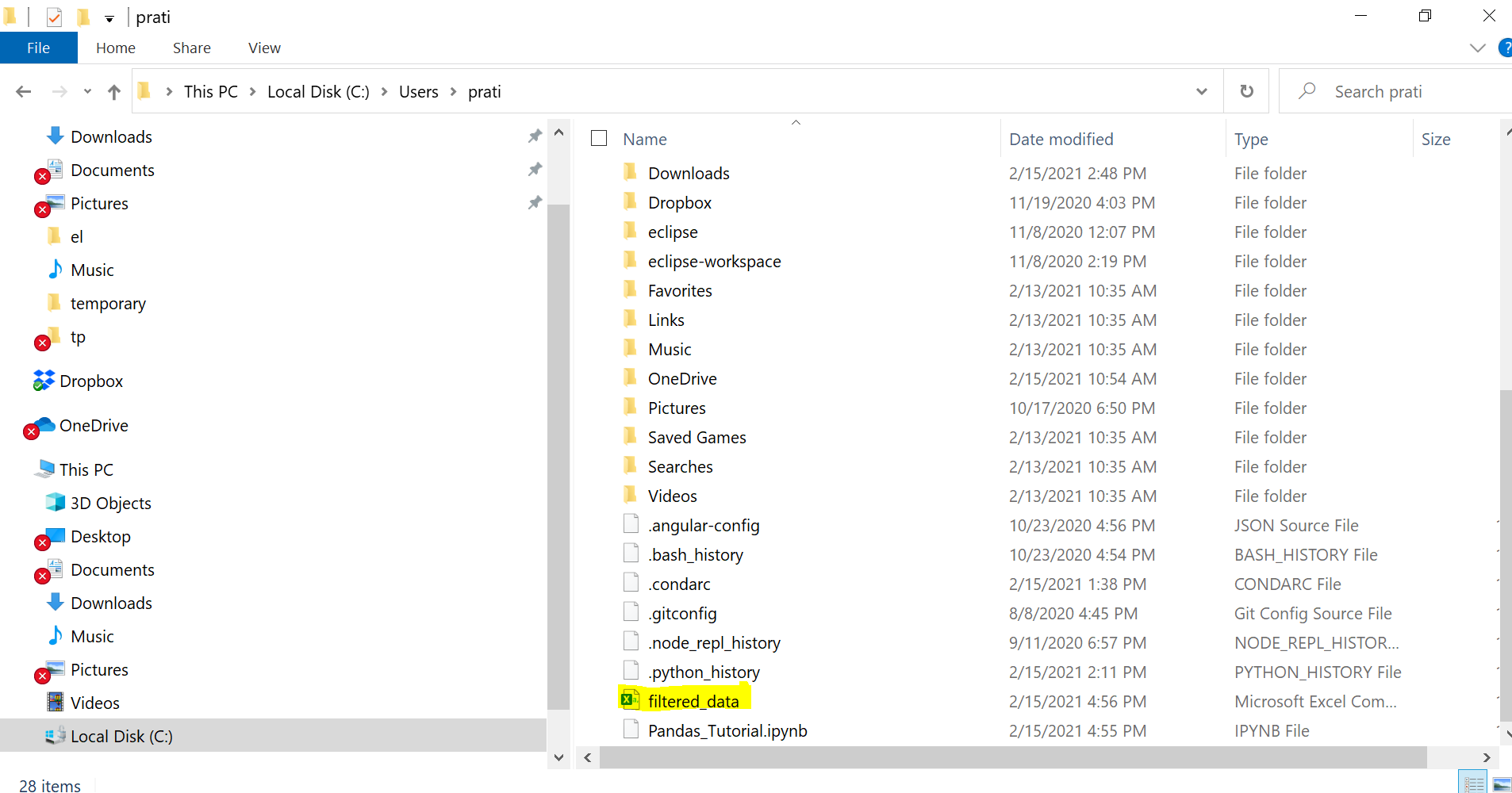Select the Pandas_Tutorial.ipynb file icon
Screen dimensions: 1512x793
tap(631, 730)
